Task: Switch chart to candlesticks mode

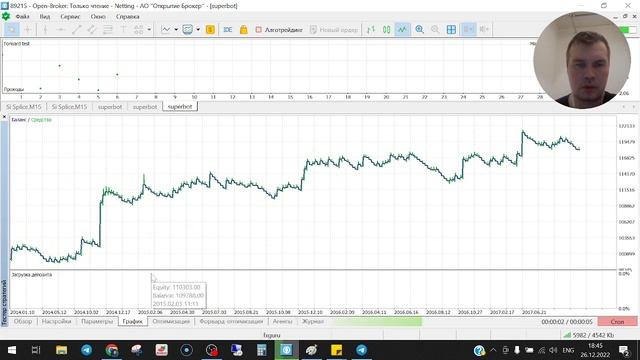Action: click(387, 29)
